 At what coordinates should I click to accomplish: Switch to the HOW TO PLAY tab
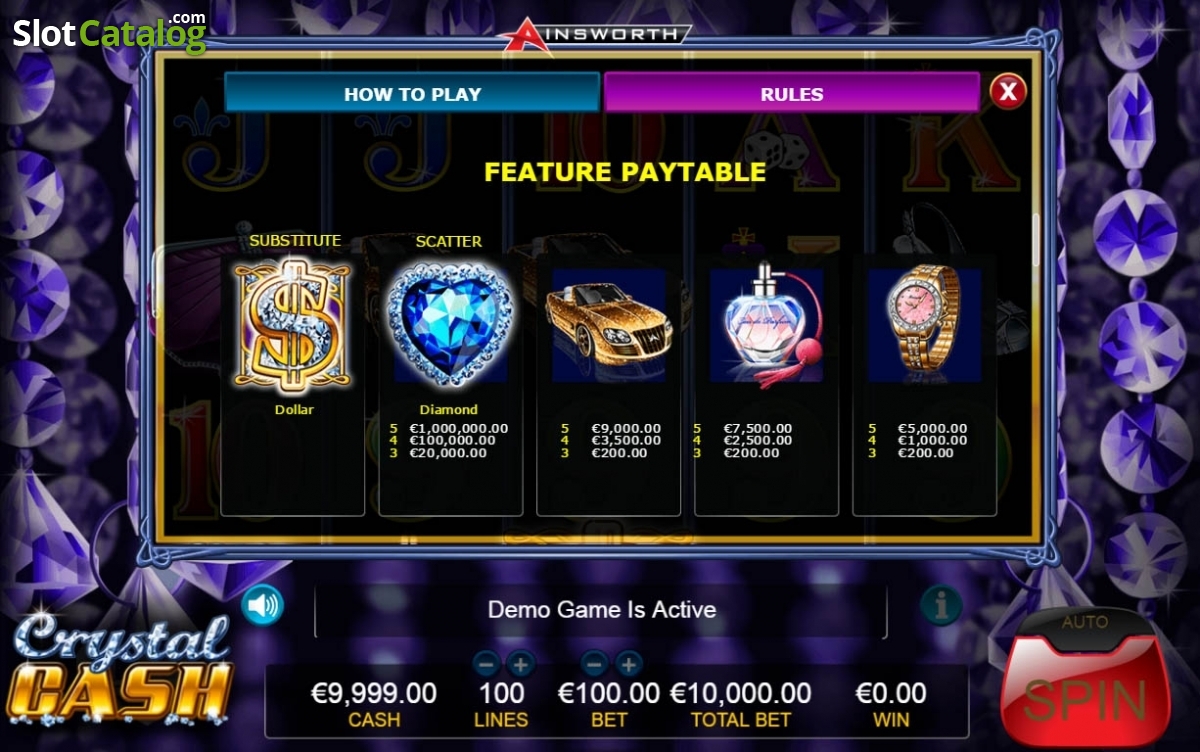click(x=412, y=94)
